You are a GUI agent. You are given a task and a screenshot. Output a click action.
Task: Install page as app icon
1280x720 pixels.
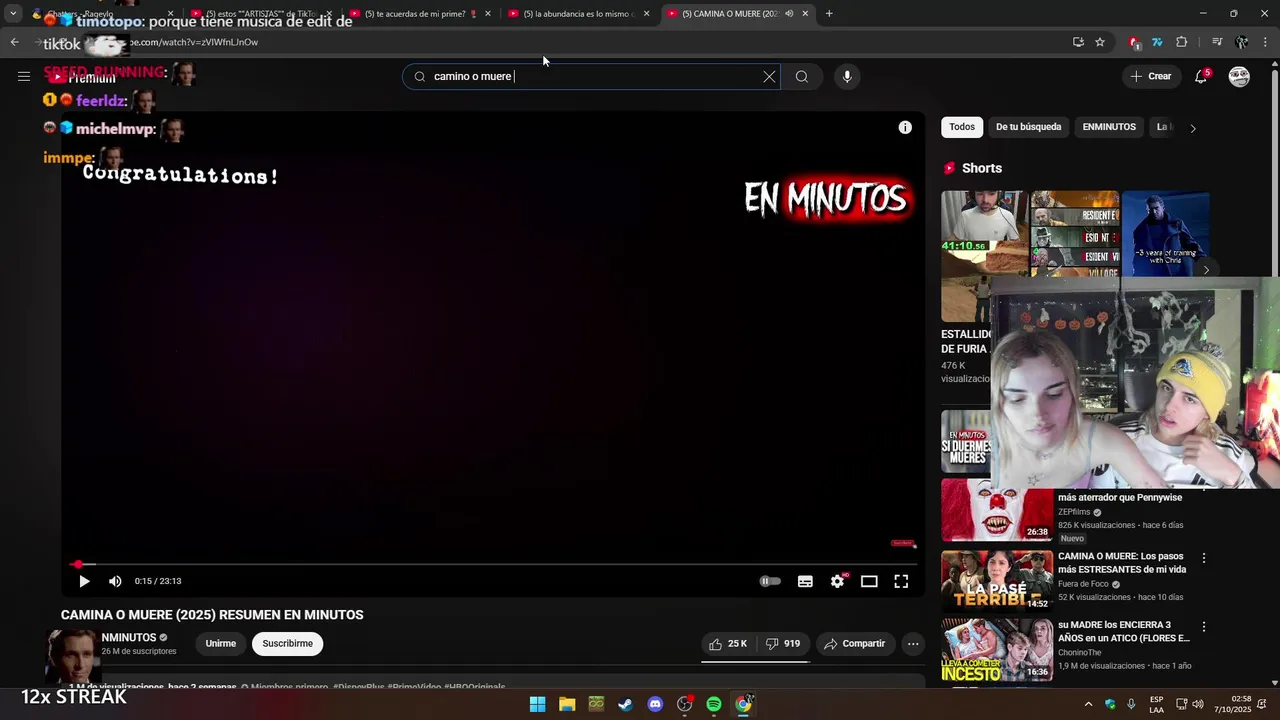coord(1078,42)
